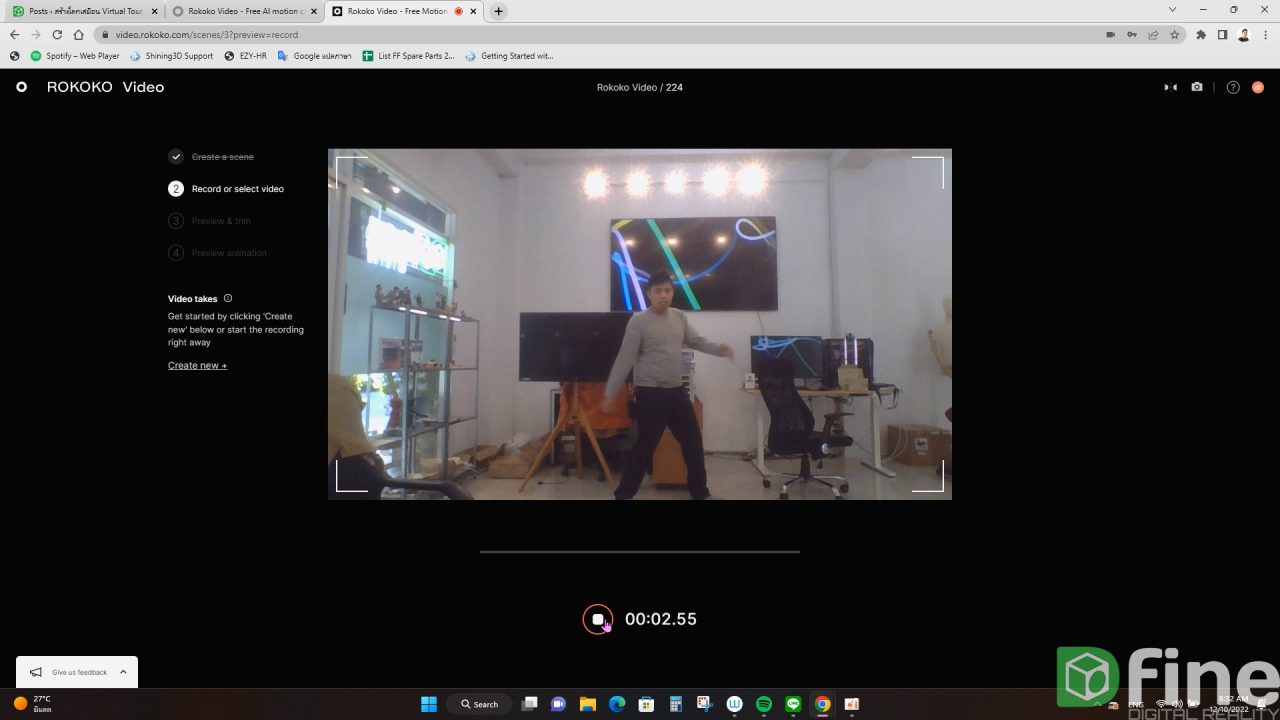The image size is (1280, 720).
Task: Toggle the Chrome side panel
Action: click(1222, 34)
